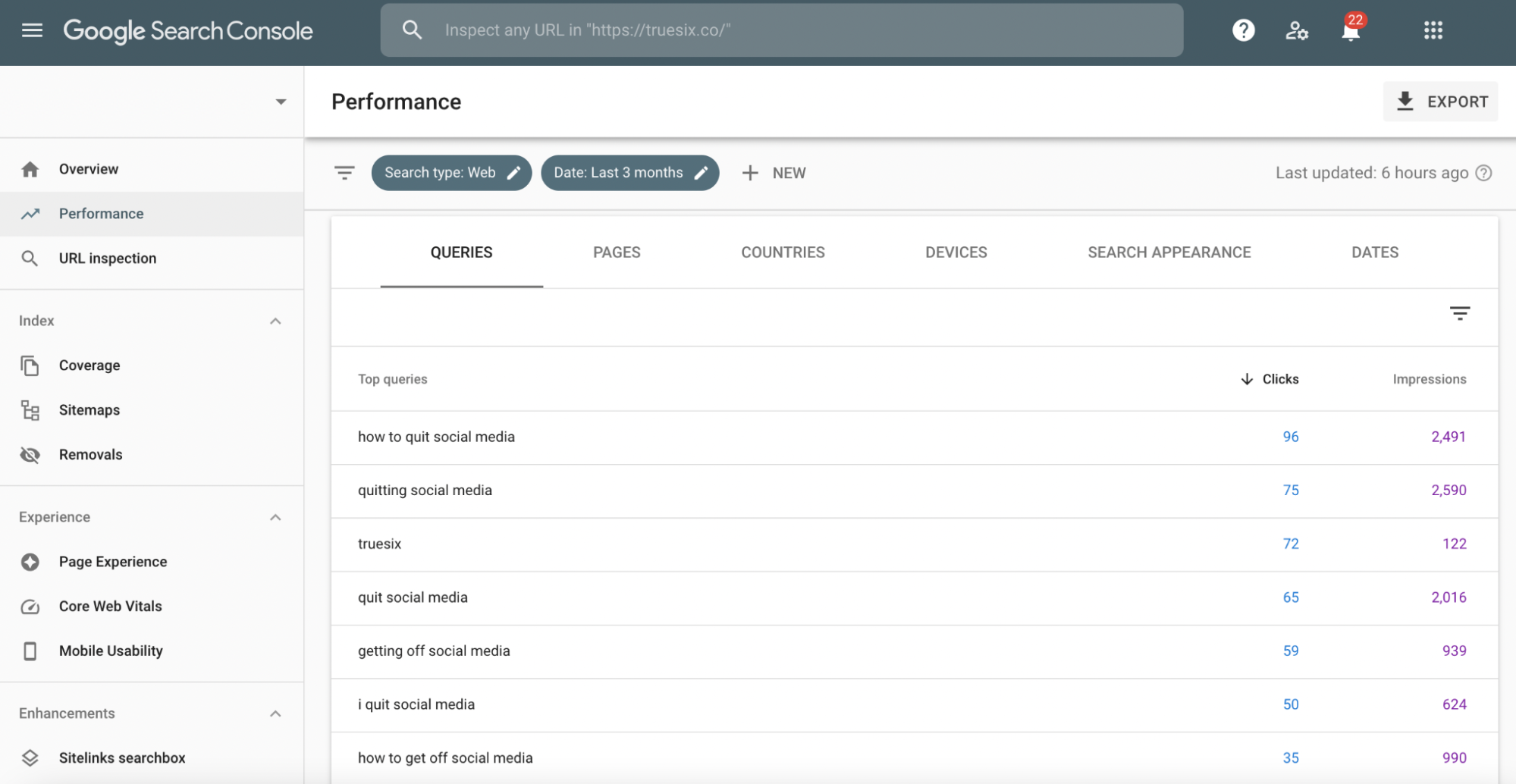
Task: Edit the Search type: Web filter
Action: (451, 173)
